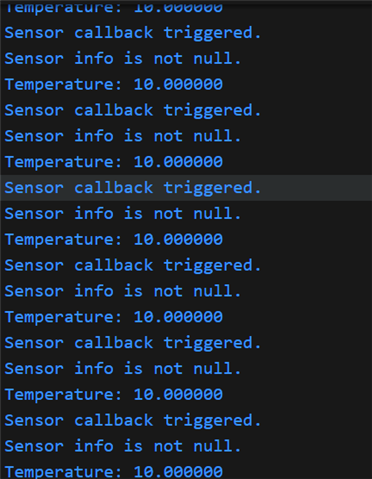The width and height of the screenshot is (372, 479).
Task: Click the fifth 'Sensor info is not null.' line
Action: click(x=123, y=369)
